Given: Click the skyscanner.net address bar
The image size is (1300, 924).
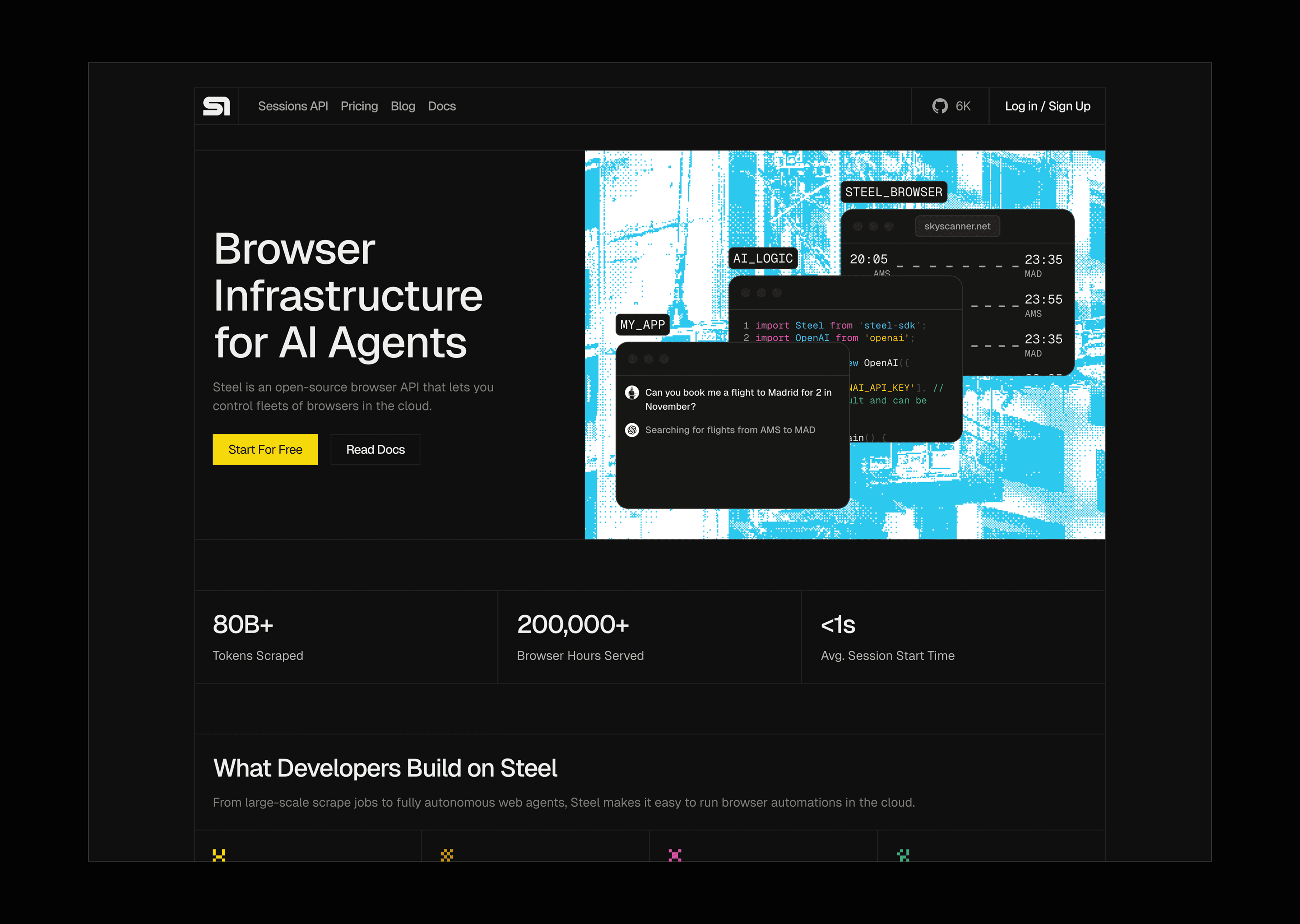Looking at the screenshot, I should 957,226.
